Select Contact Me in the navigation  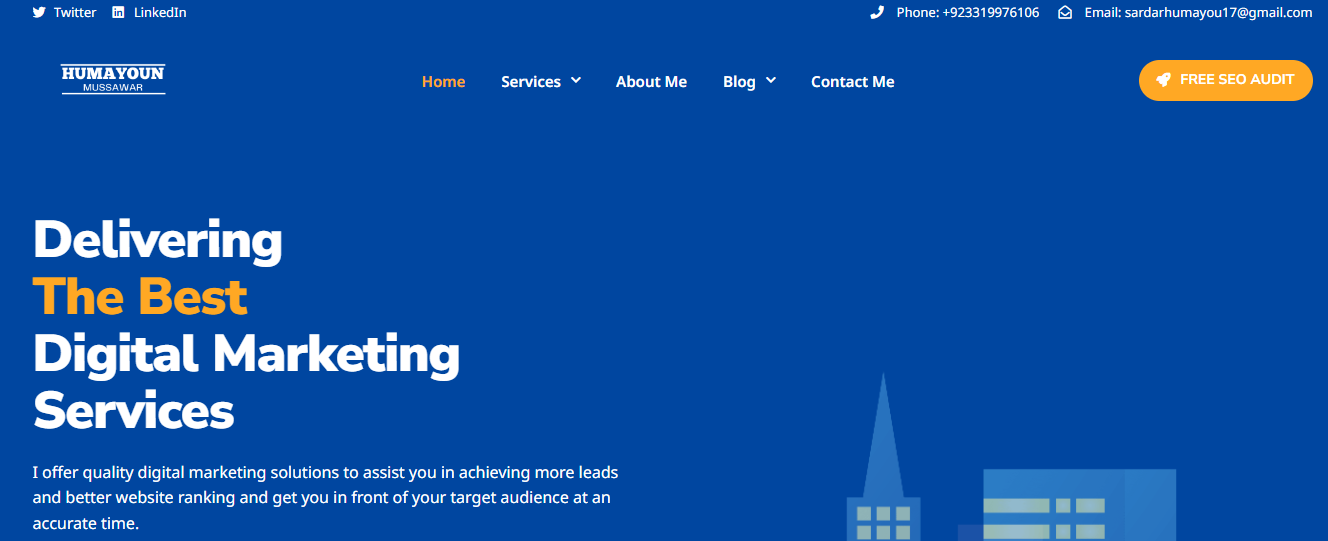(x=852, y=82)
